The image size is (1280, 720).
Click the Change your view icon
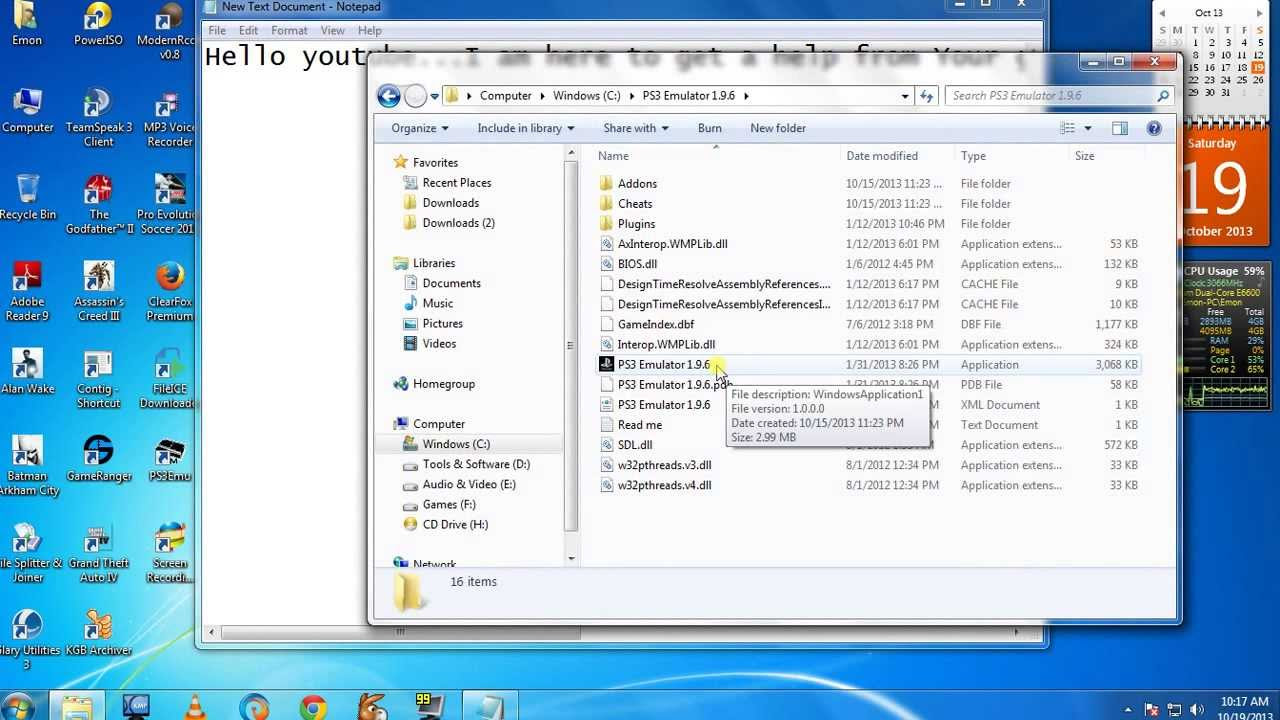pos(1067,128)
